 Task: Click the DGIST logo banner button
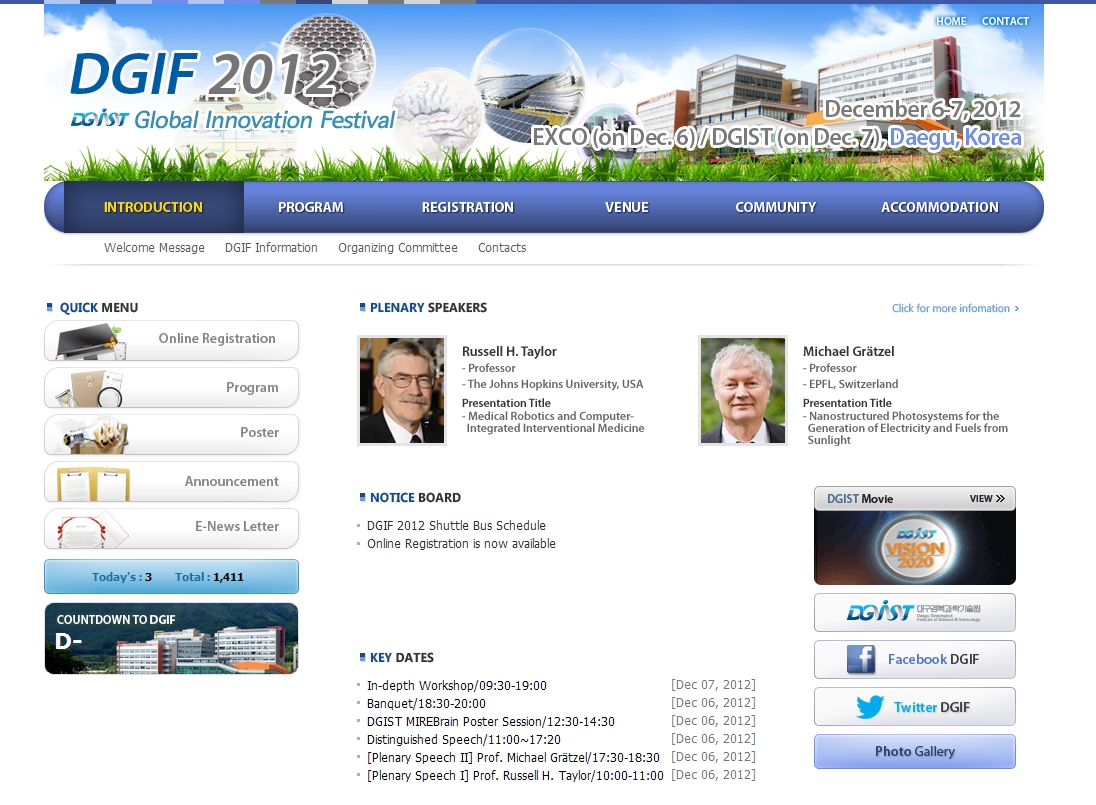[x=914, y=612]
